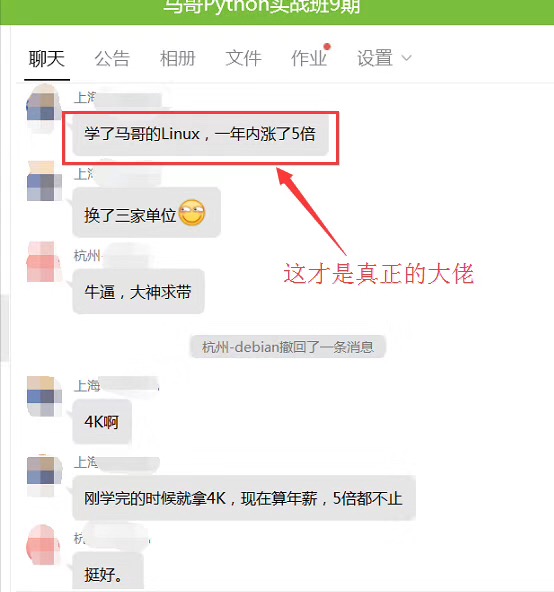This screenshot has height=592, width=554.
Task: Open avatar beside 换了三家单位 message
Action: (x=45, y=181)
